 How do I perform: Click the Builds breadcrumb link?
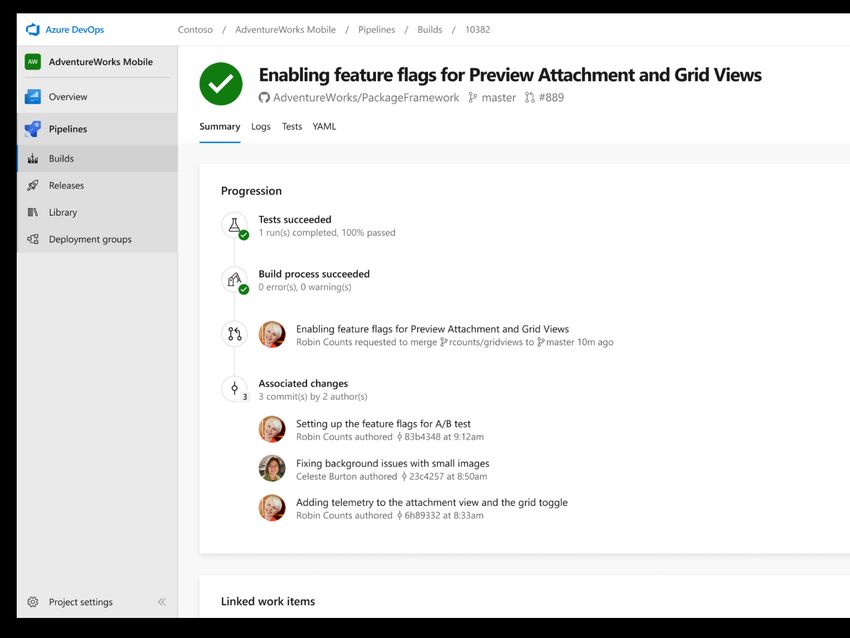coord(430,30)
